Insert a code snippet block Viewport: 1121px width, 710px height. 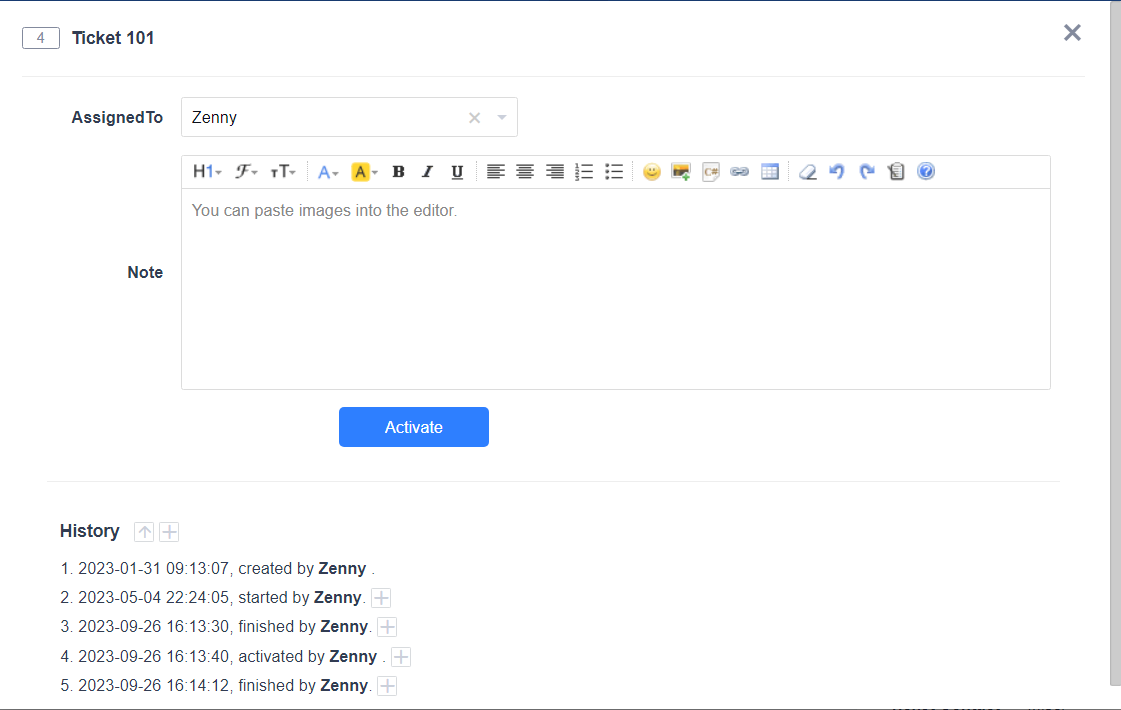[x=711, y=172]
